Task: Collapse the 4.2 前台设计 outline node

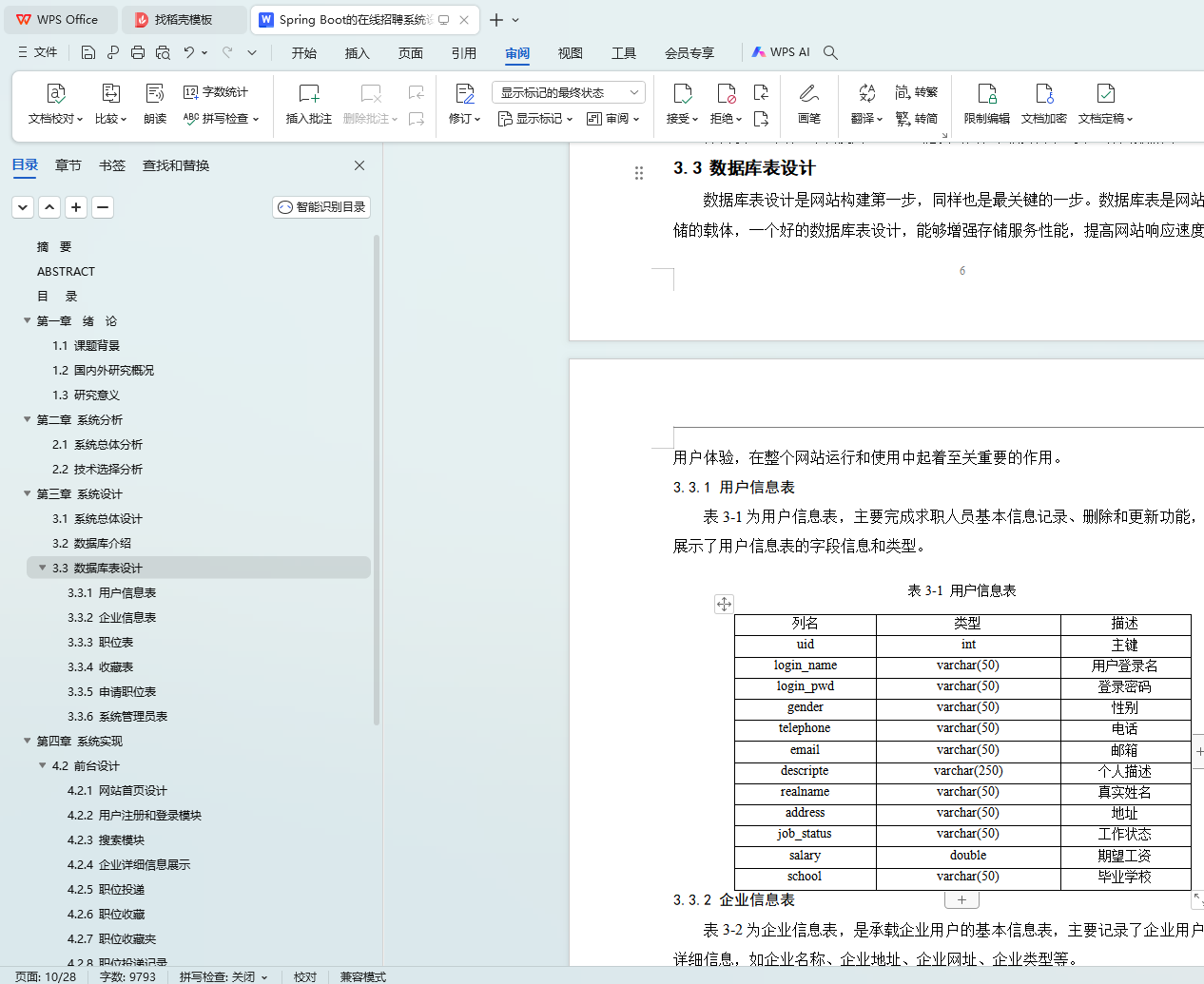Action: [43, 765]
